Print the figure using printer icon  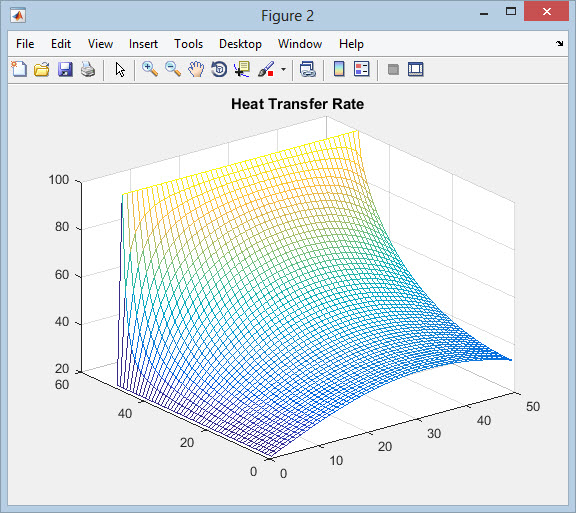(x=88, y=69)
